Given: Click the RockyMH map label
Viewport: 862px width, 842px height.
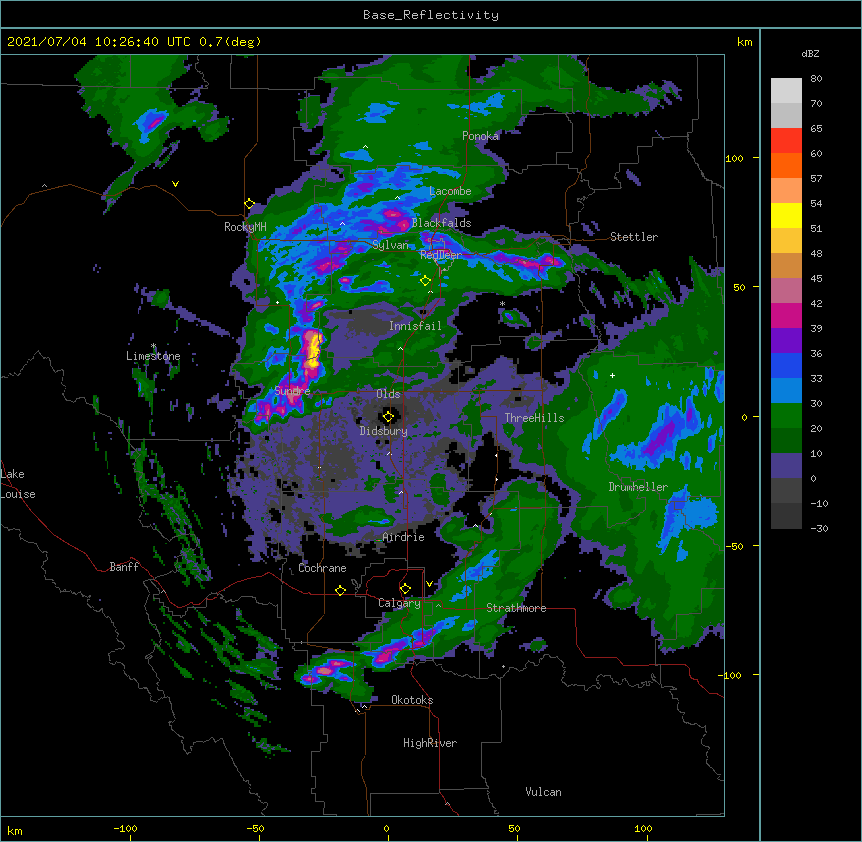Looking at the screenshot, I should tap(245, 227).
